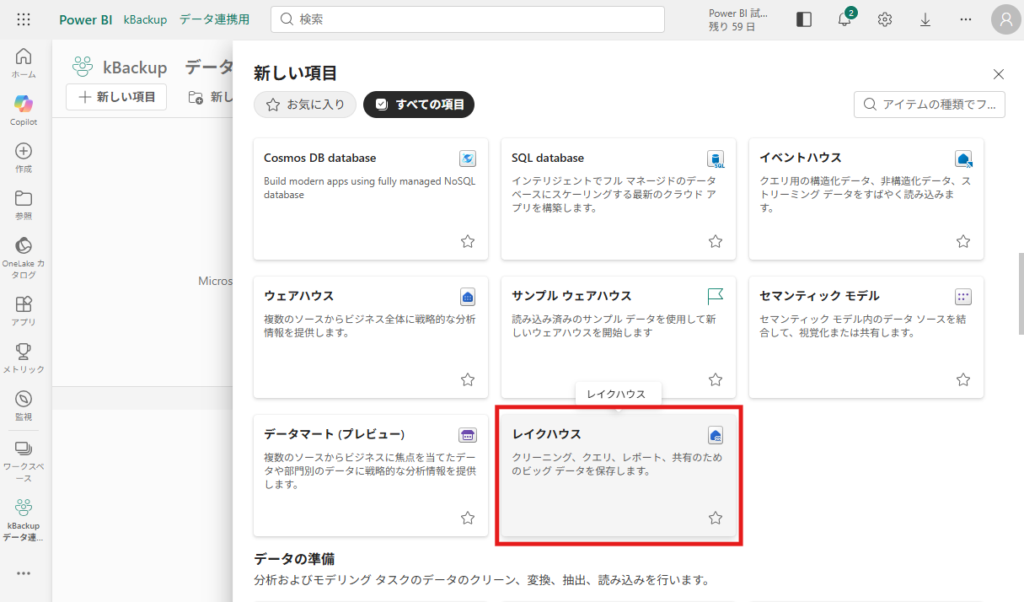Screen dimensions: 1024x602
Task: Favorite the レイクハウス card star
Action: tap(715, 517)
